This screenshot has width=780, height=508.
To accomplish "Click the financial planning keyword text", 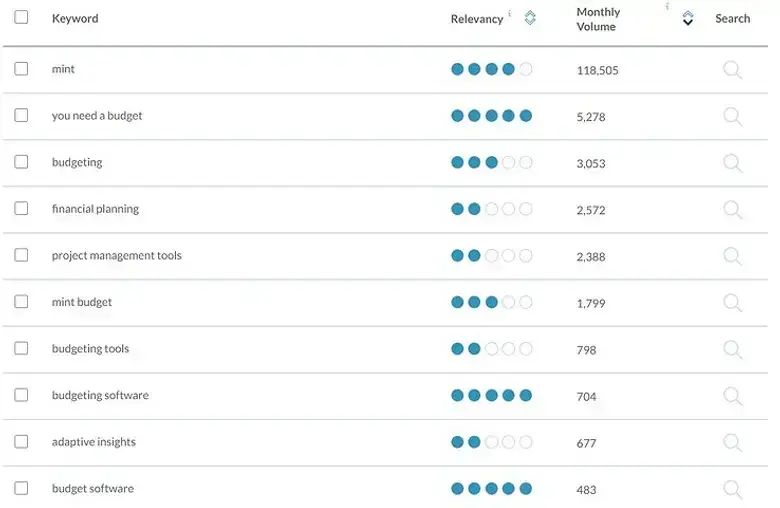I will (x=95, y=209).
